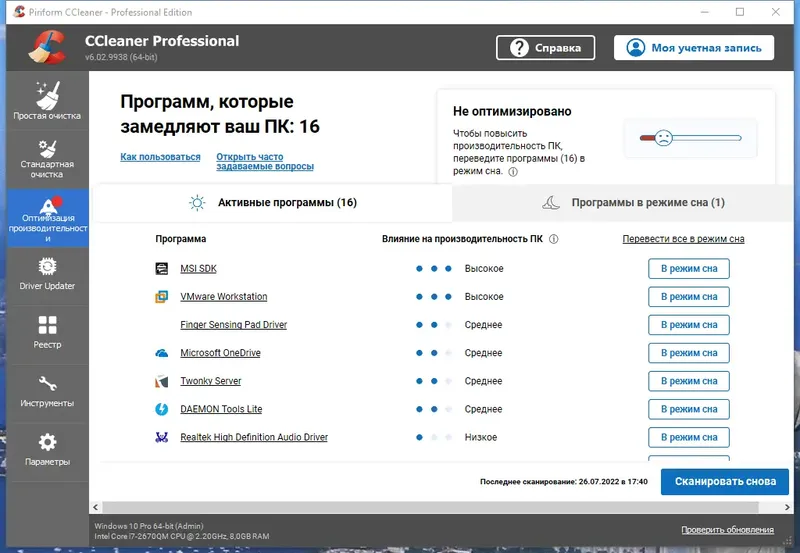Click the version v6.02.9938 text

pos(121,57)
